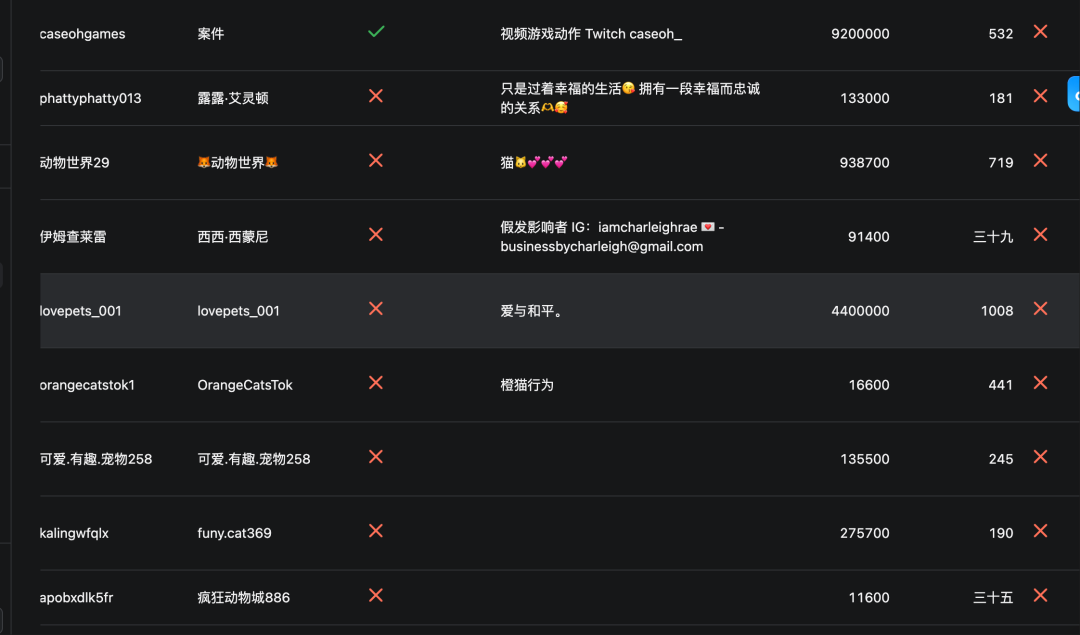Click the far-right red X in the caseohgames row
Screen dimensions: 1080x635
point(1040,32)
